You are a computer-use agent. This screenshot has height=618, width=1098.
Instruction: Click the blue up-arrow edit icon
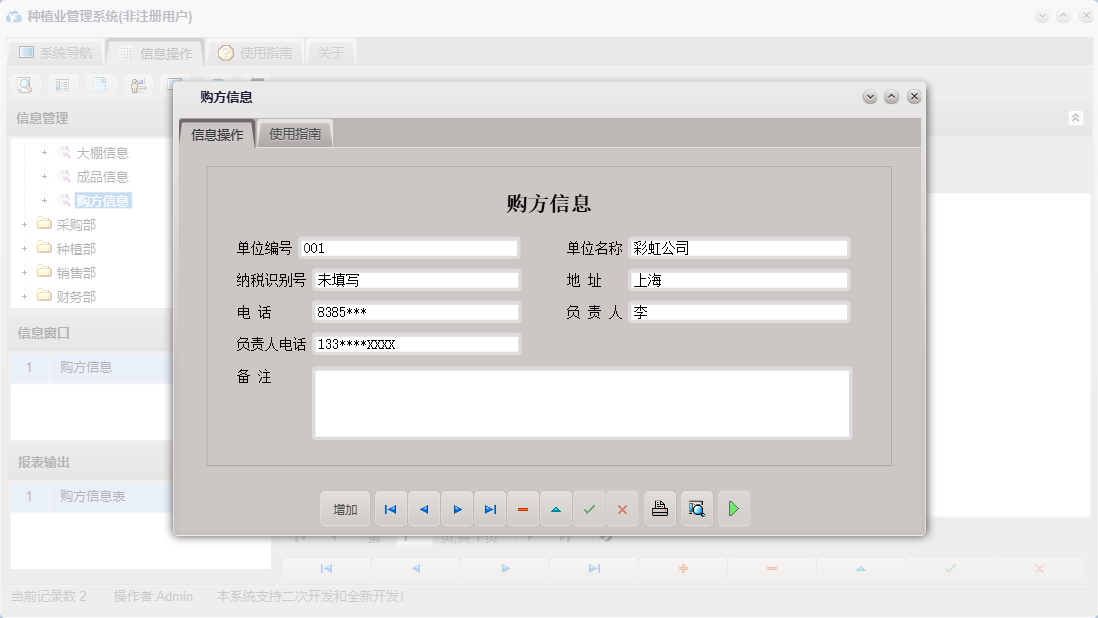[x=556, y=509]
